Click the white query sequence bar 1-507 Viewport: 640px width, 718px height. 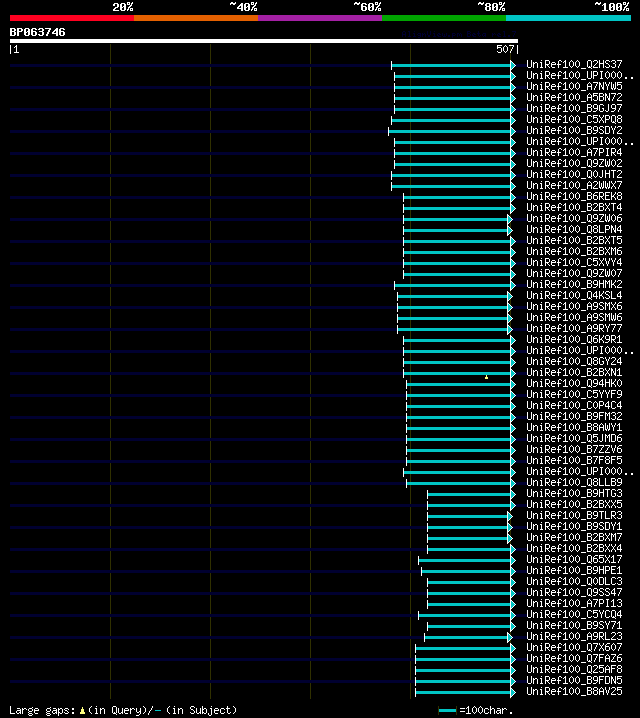[264, 41]
